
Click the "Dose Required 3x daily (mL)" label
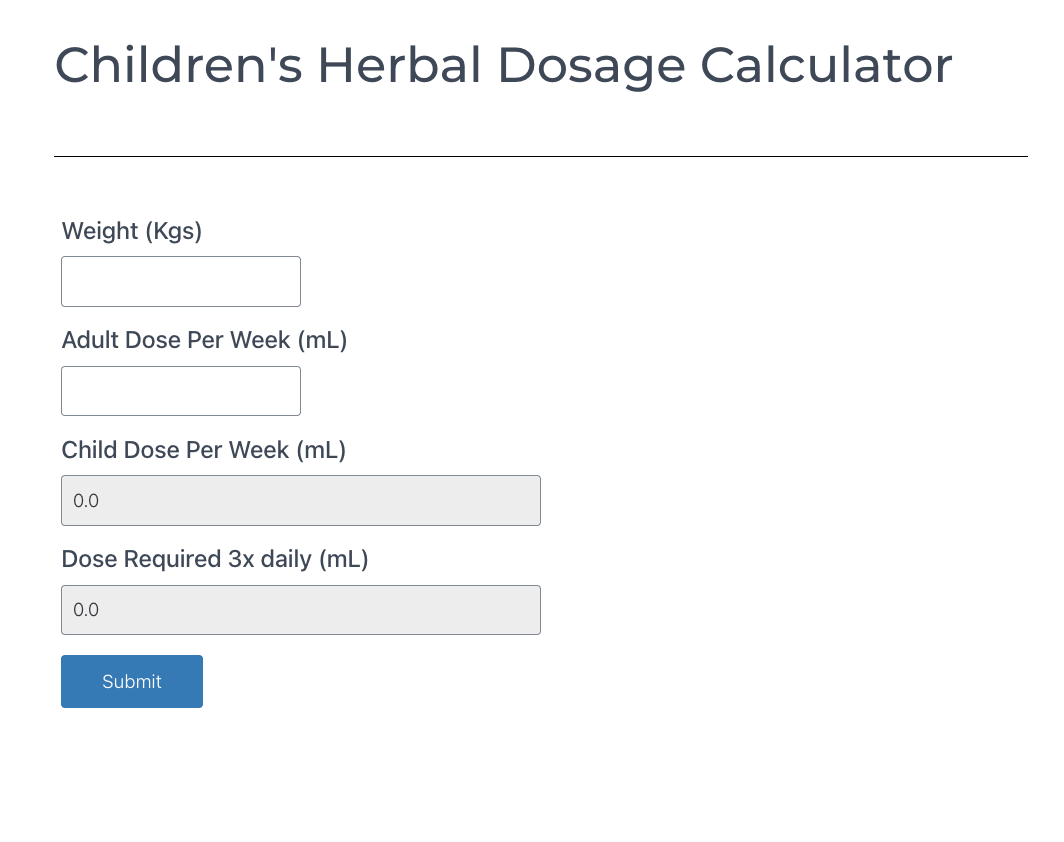(x=215, y=559)
